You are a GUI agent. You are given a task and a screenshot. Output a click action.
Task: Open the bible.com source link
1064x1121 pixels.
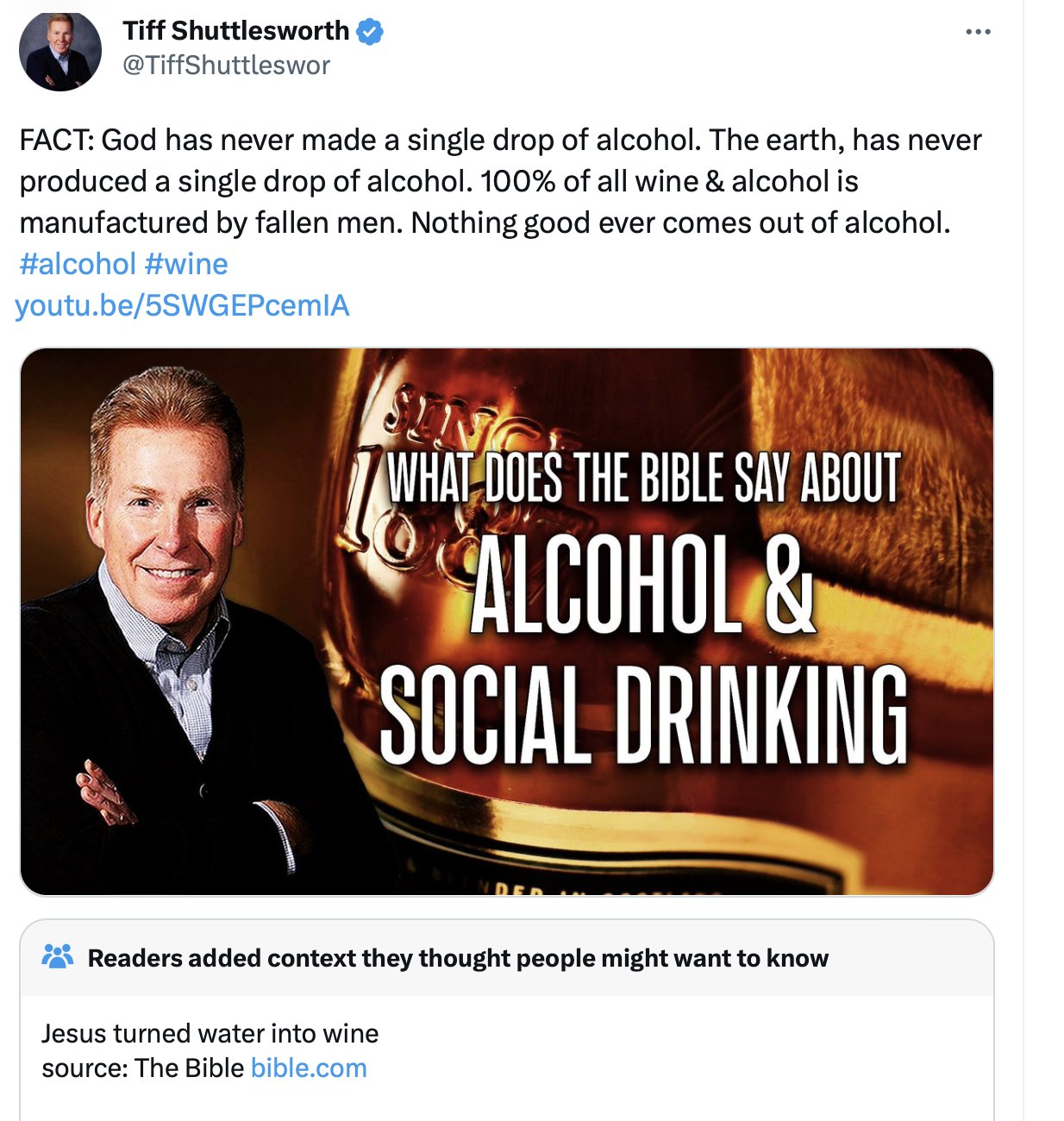309,1068
